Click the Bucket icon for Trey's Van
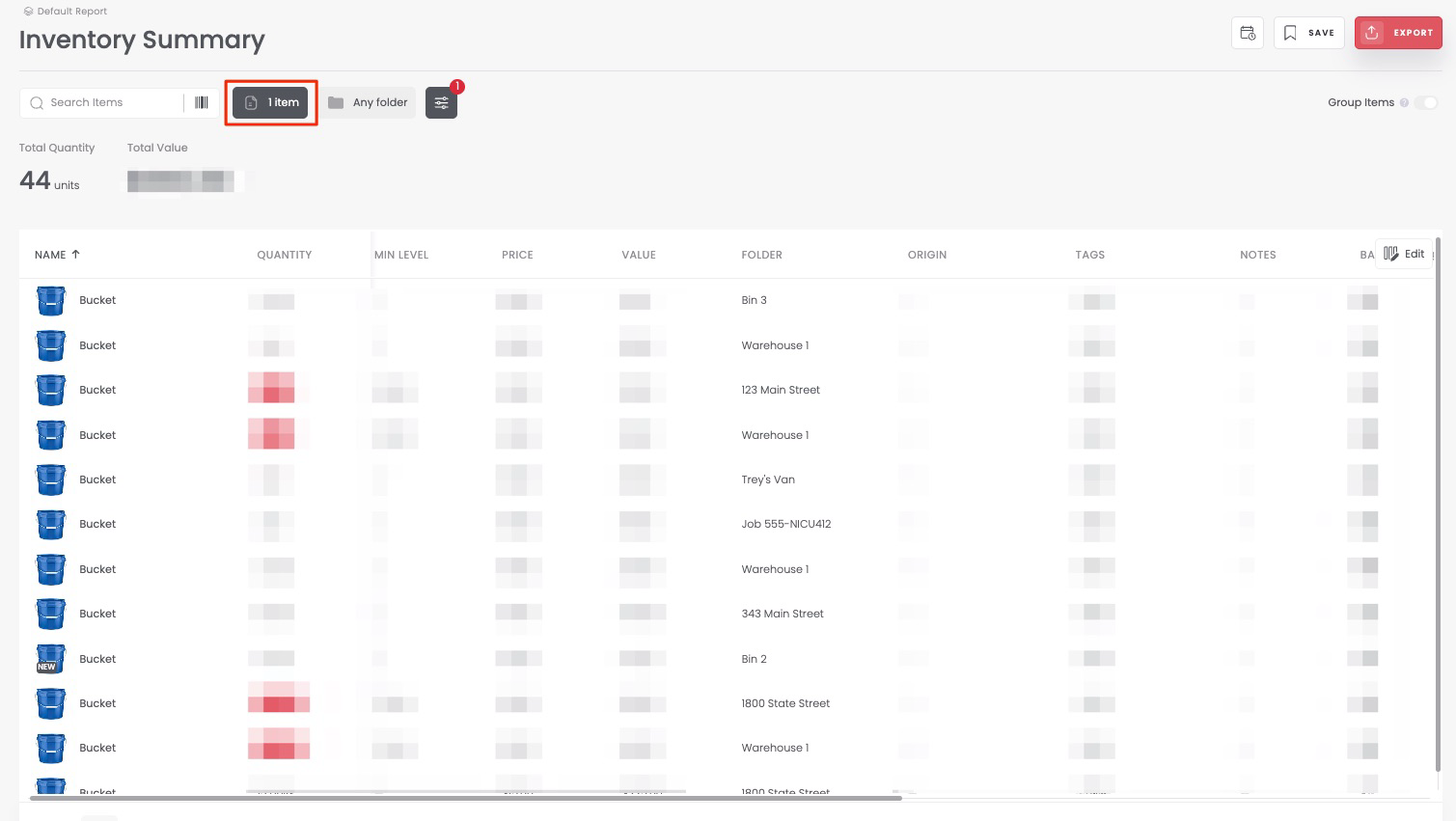Screen dimensions: 1456x821 [x=50, y=479]
